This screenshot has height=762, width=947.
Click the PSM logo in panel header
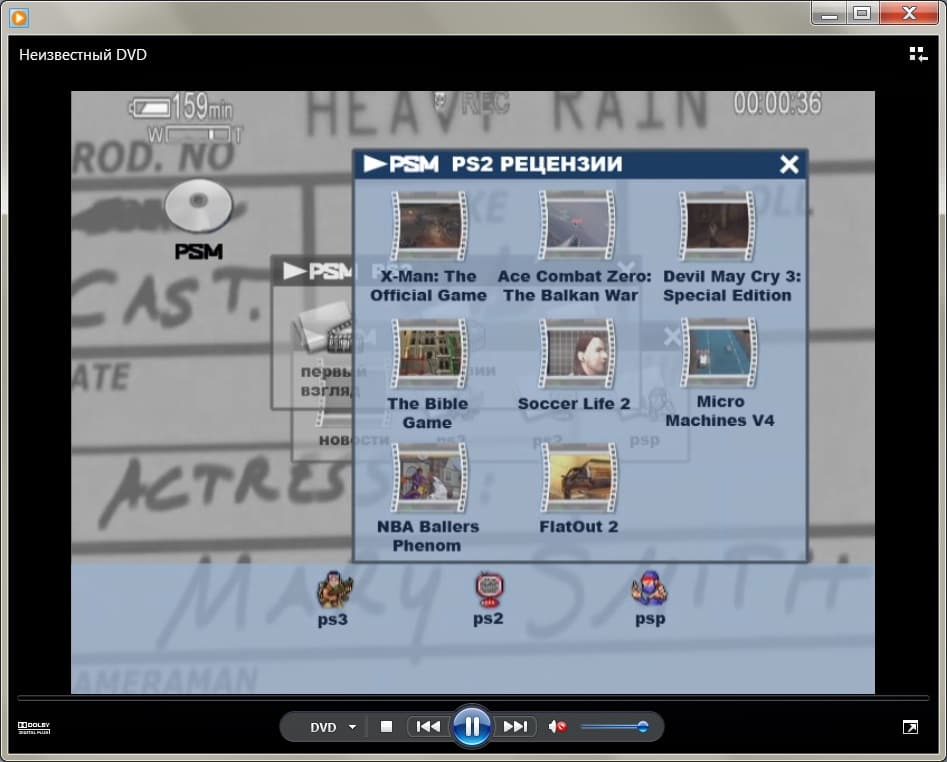pos(401,164)
